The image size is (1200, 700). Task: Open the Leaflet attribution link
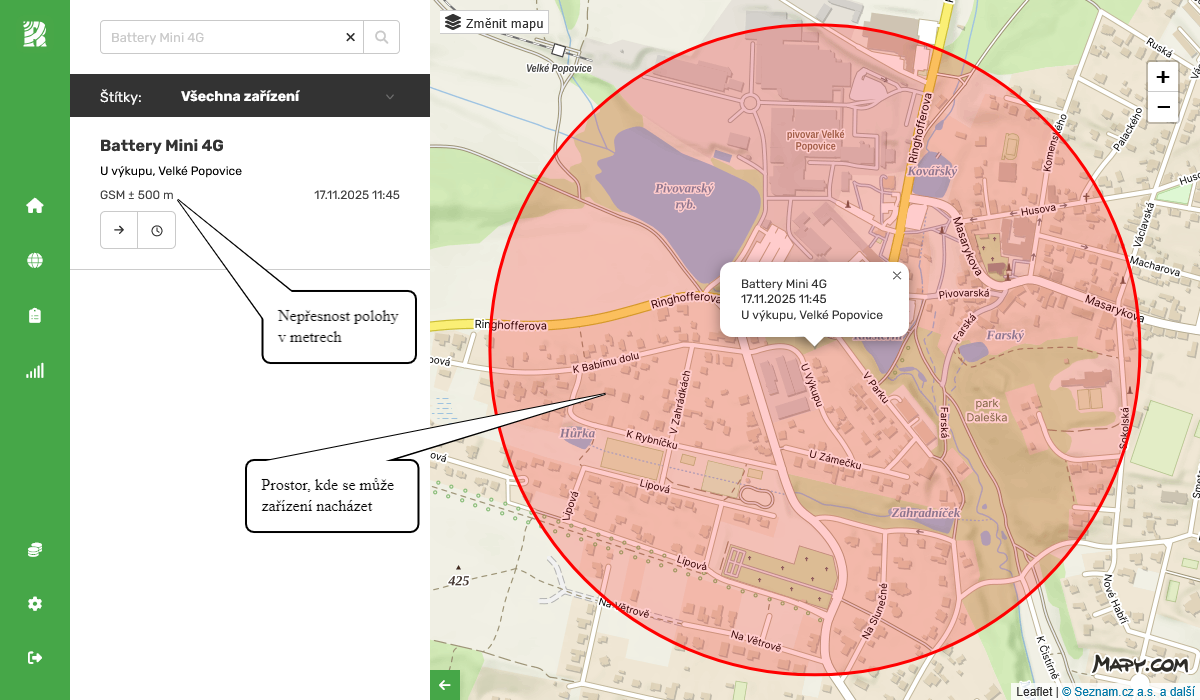(1035, 690)
